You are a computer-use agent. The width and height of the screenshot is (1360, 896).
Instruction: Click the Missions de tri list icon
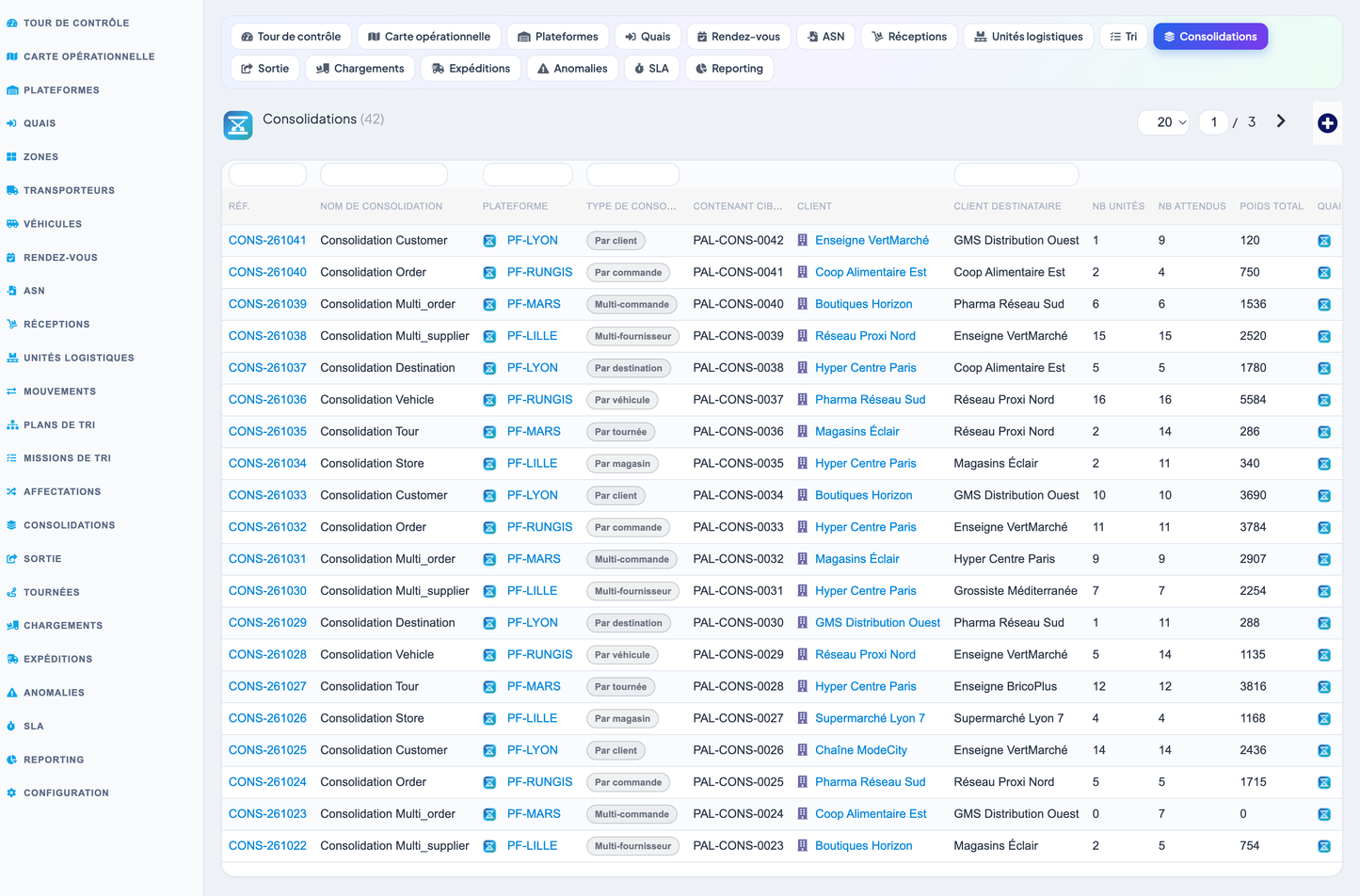(x=12, y=458)
